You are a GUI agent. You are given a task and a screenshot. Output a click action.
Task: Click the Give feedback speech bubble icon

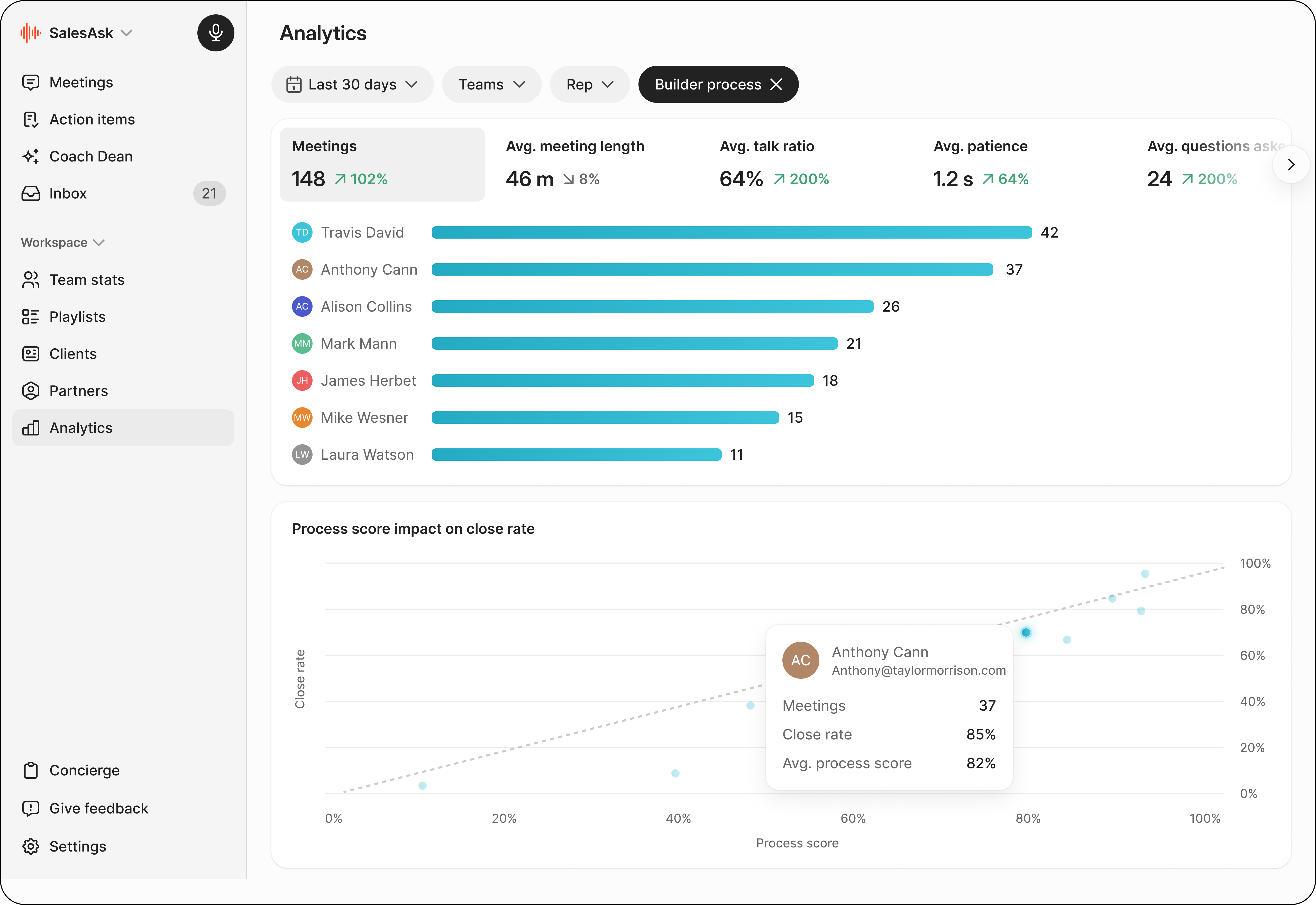(x=31, y=809)
